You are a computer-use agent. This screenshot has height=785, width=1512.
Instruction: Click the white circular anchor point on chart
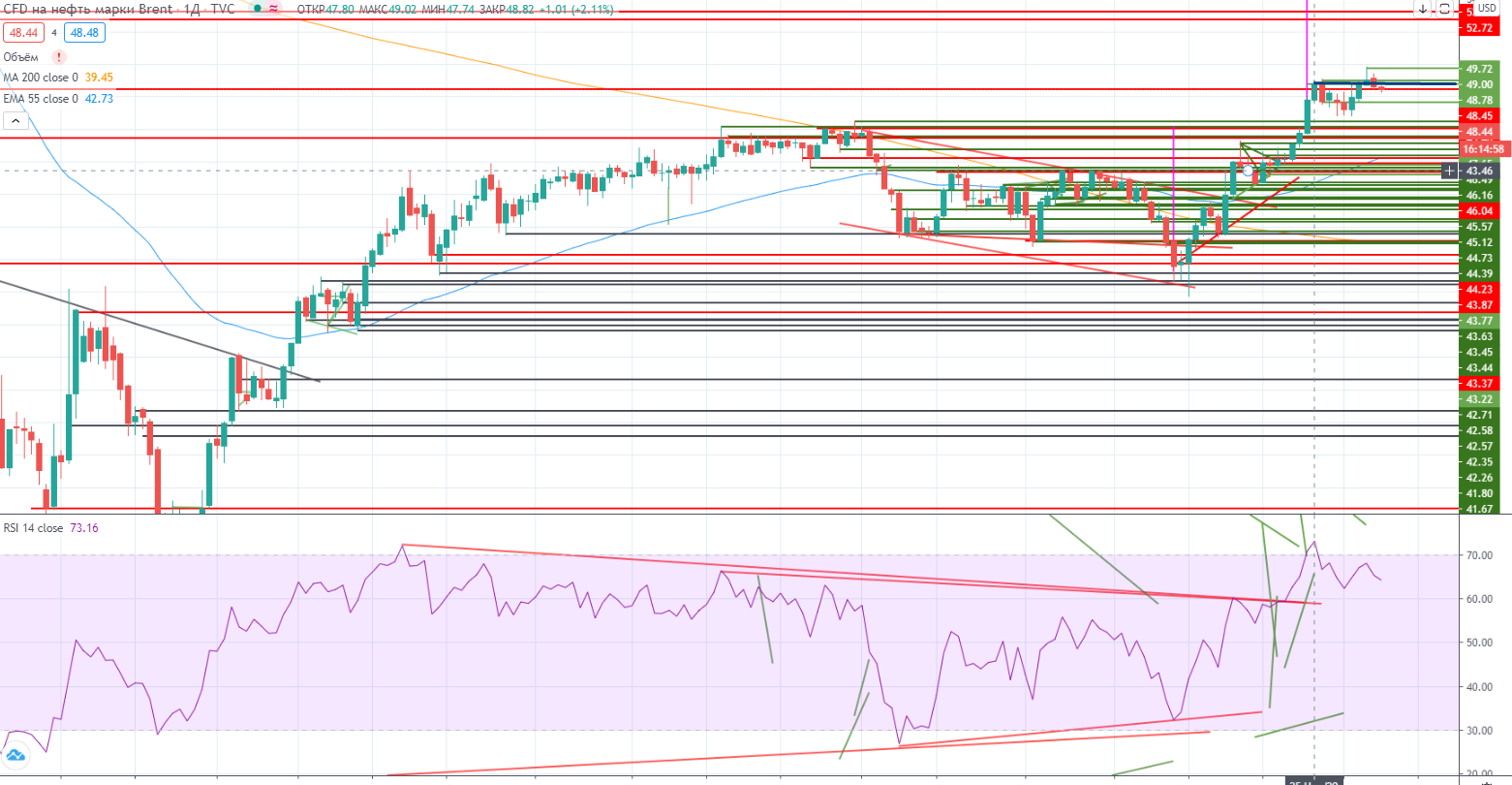click(x=1249, y=171)
